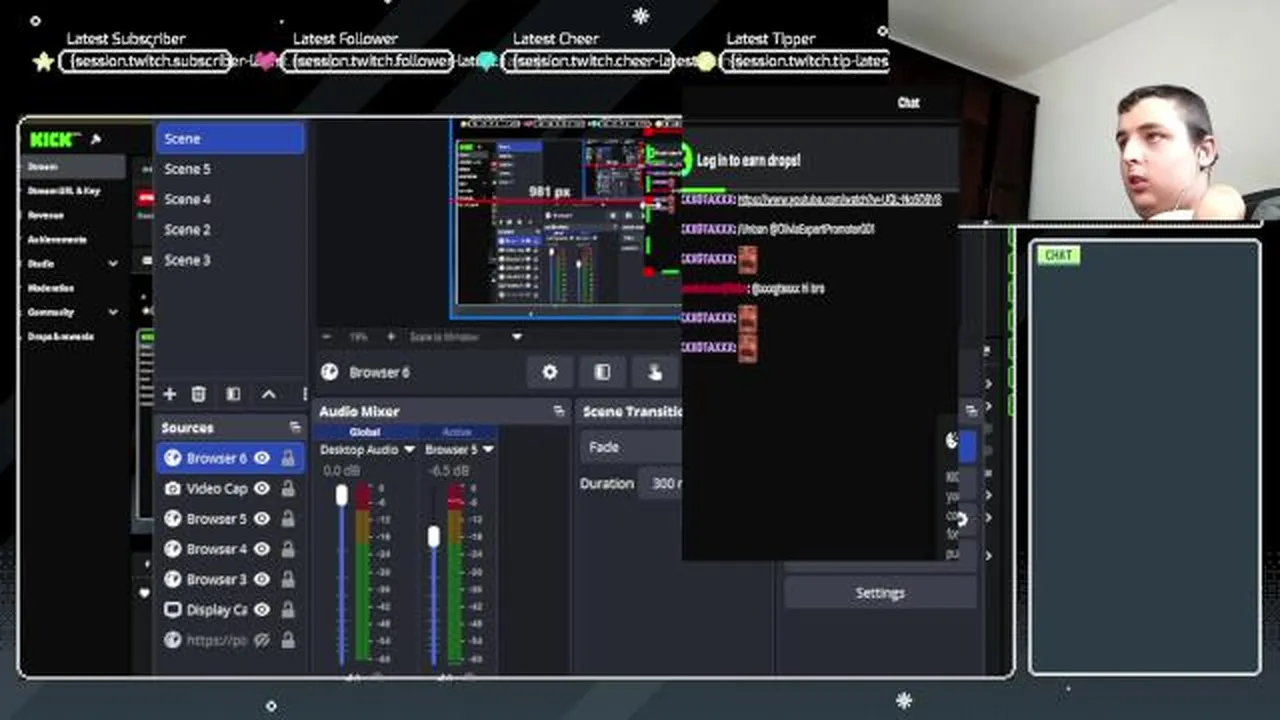The image size is (1280, 720).
Task: Hide the Video Capture source
Action: coord(261,488)
